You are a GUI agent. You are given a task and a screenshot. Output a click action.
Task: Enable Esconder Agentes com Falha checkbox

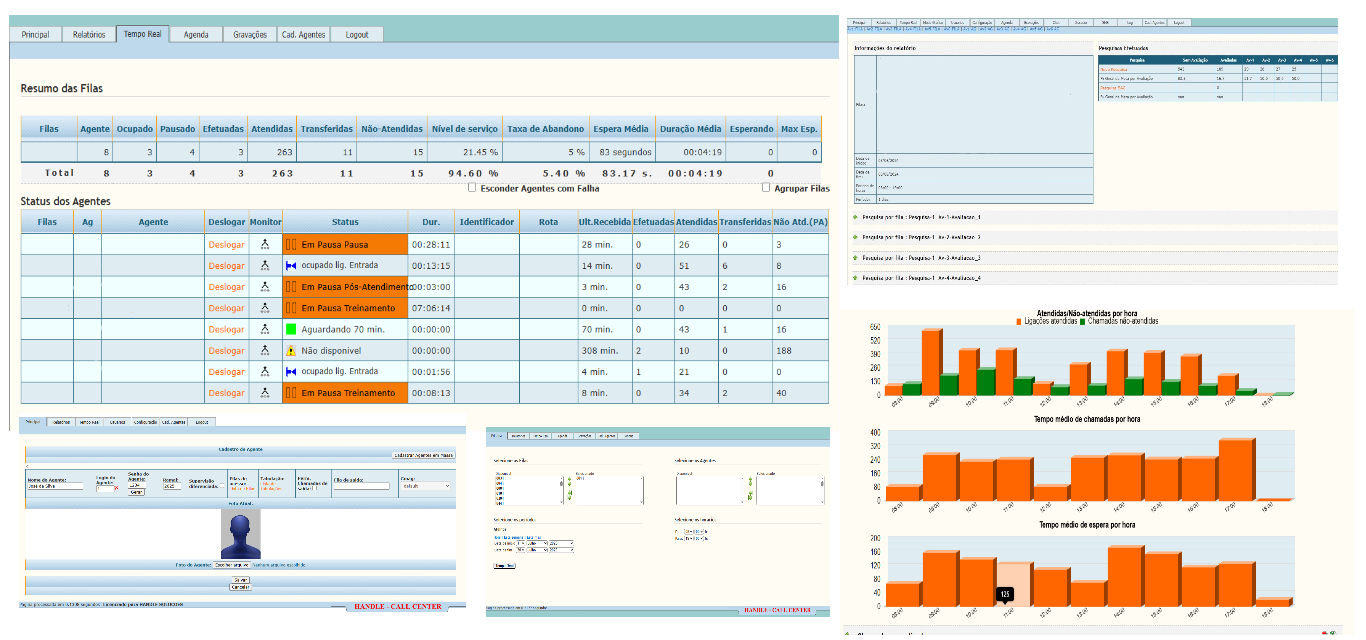point(473,187)
